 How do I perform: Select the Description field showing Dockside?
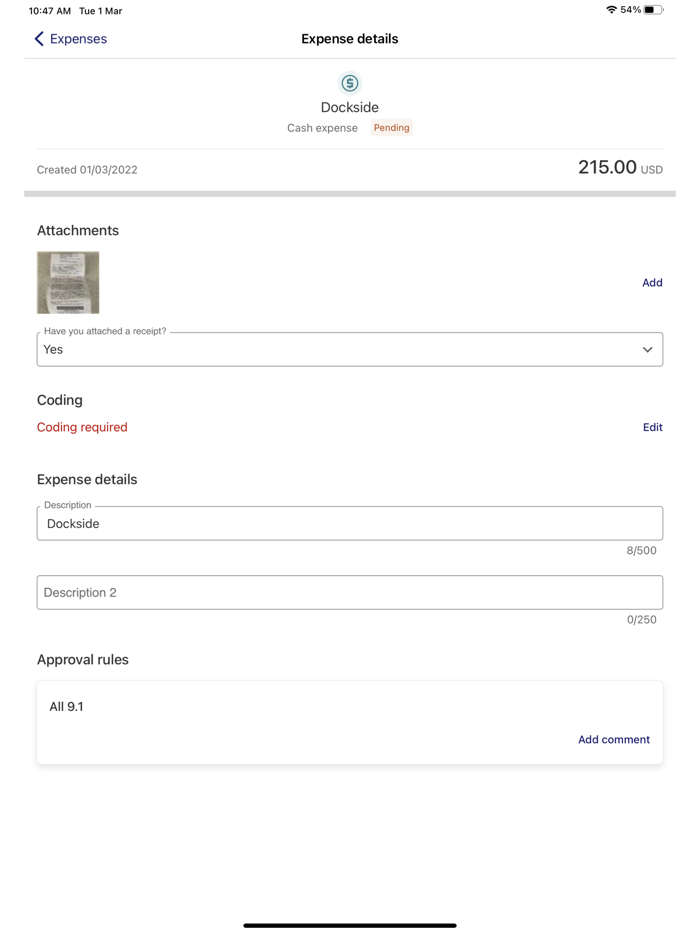tap(350, 523)
